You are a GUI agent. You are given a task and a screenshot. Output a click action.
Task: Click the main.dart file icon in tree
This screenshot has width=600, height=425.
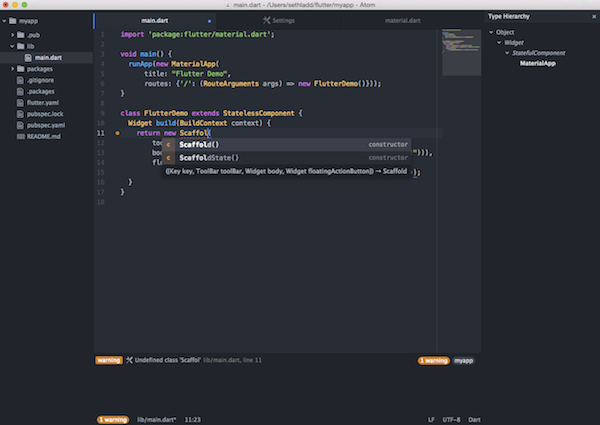[x=28, y=57]
